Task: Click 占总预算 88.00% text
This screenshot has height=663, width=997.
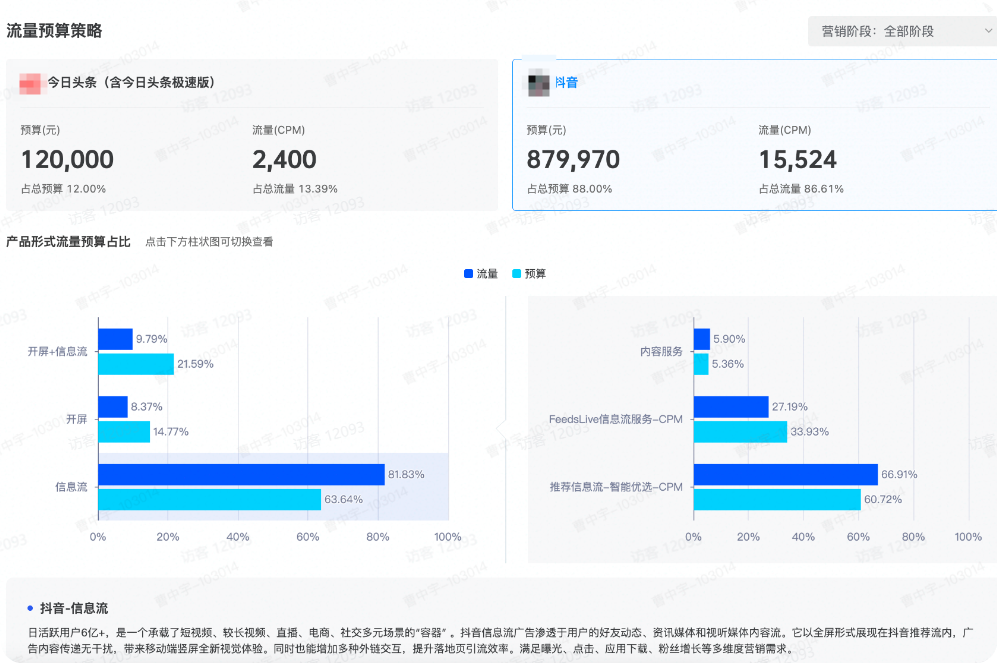Action: [x=570, y=189]
